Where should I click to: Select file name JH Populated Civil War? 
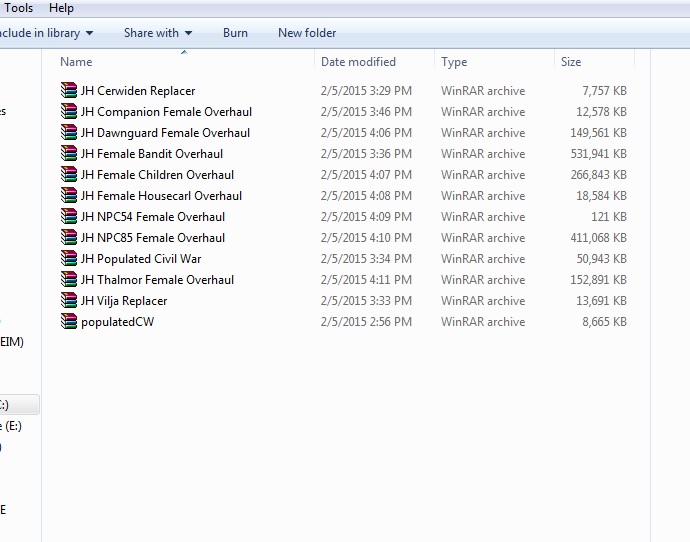pos(141,259)
